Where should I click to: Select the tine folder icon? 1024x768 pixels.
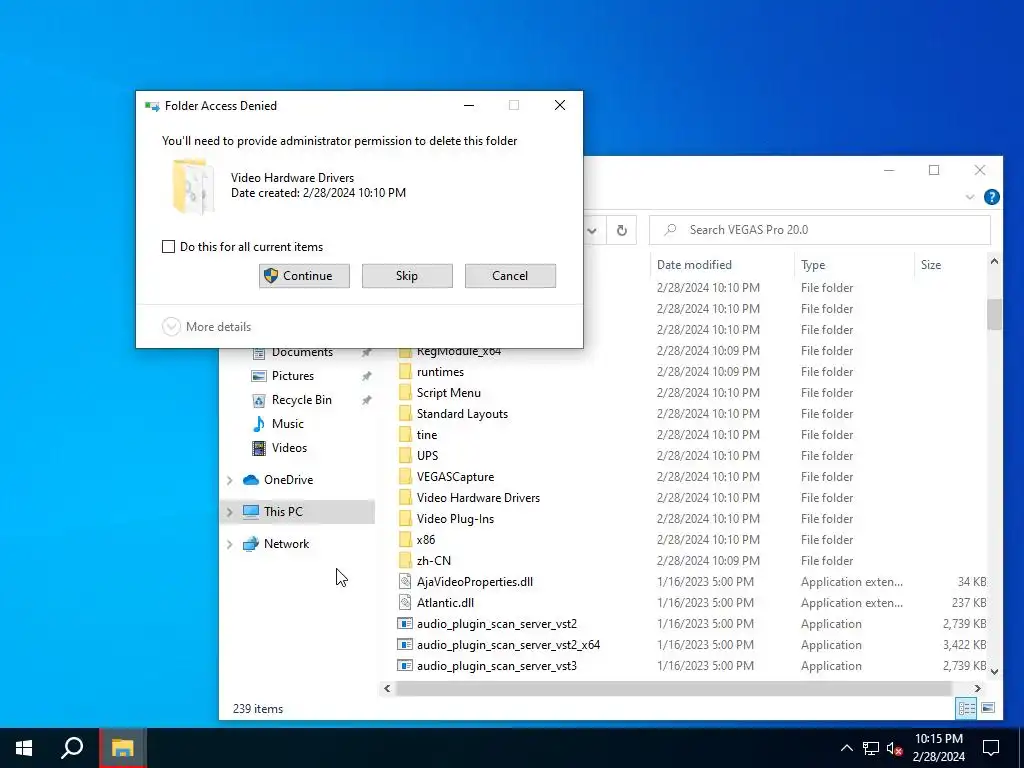405,434
